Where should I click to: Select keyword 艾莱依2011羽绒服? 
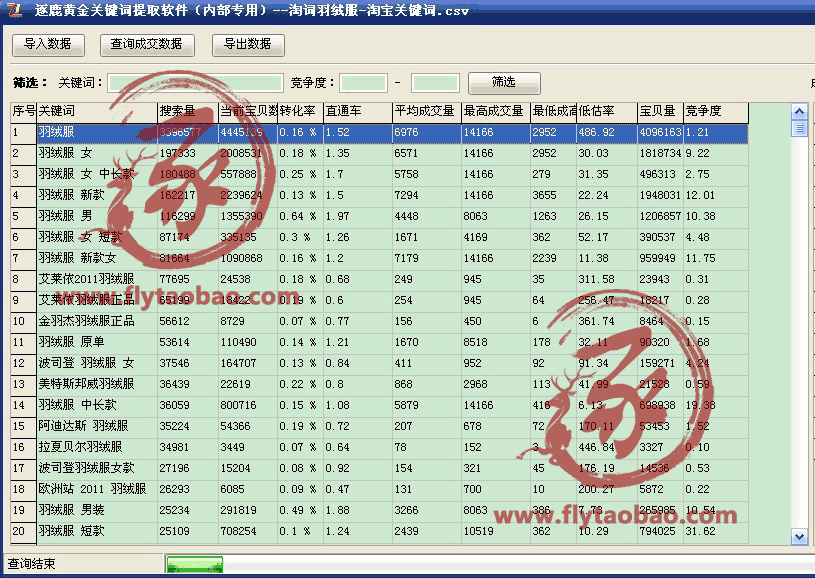click(86, 279)
